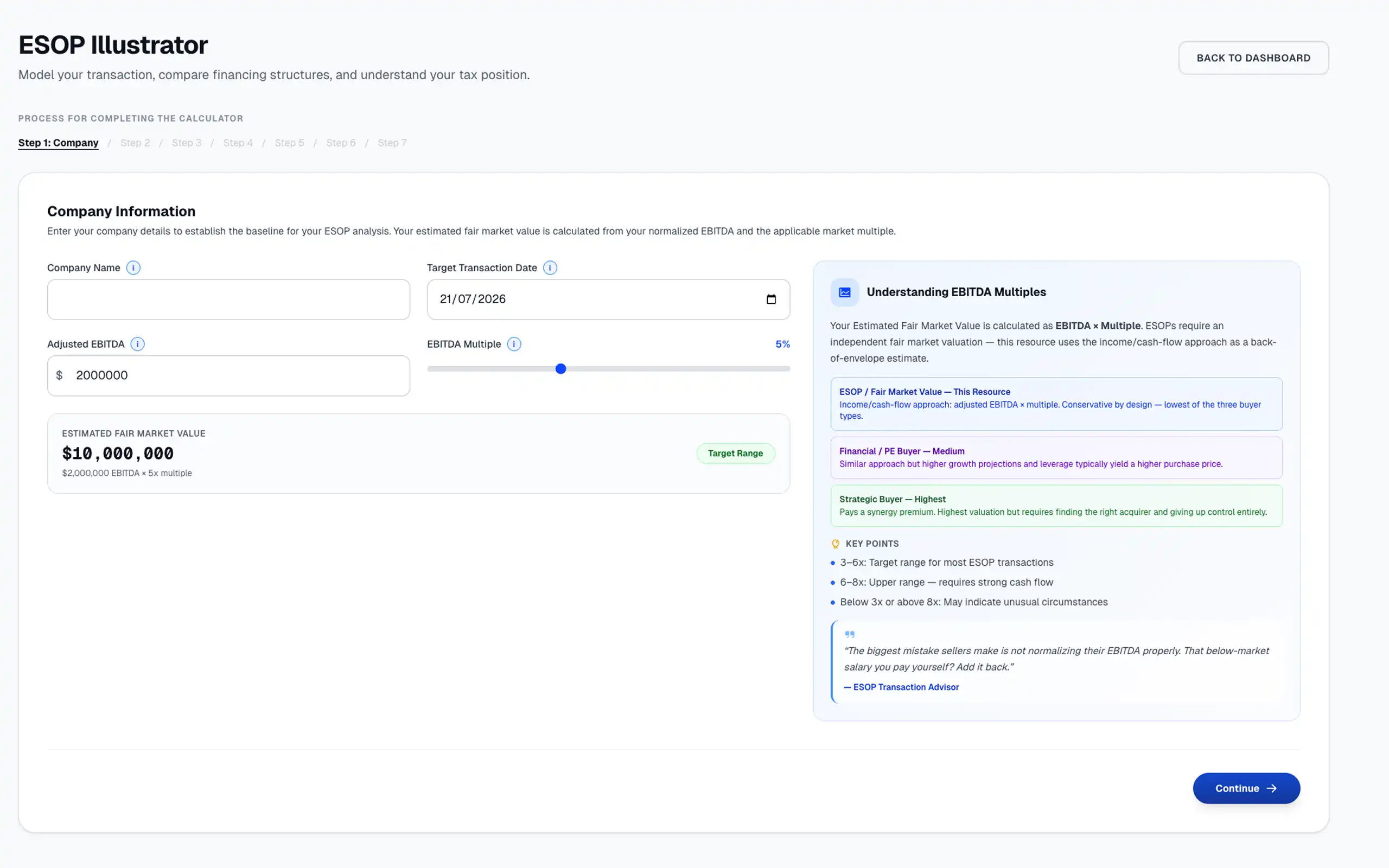Screen dimensions: 1389x868
Task: Select the Strategic Buyer — Highest card
Action: (1056, 506)
